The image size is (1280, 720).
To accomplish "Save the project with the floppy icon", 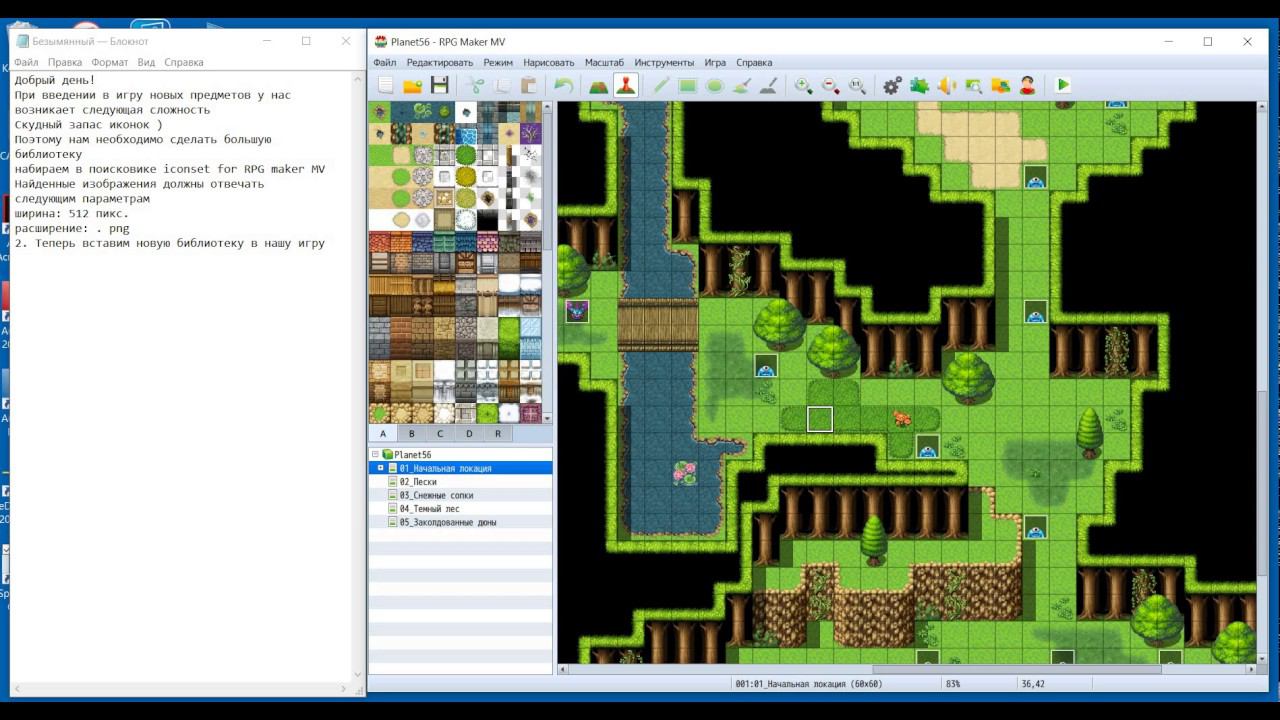I will click(x=439, y=86).
